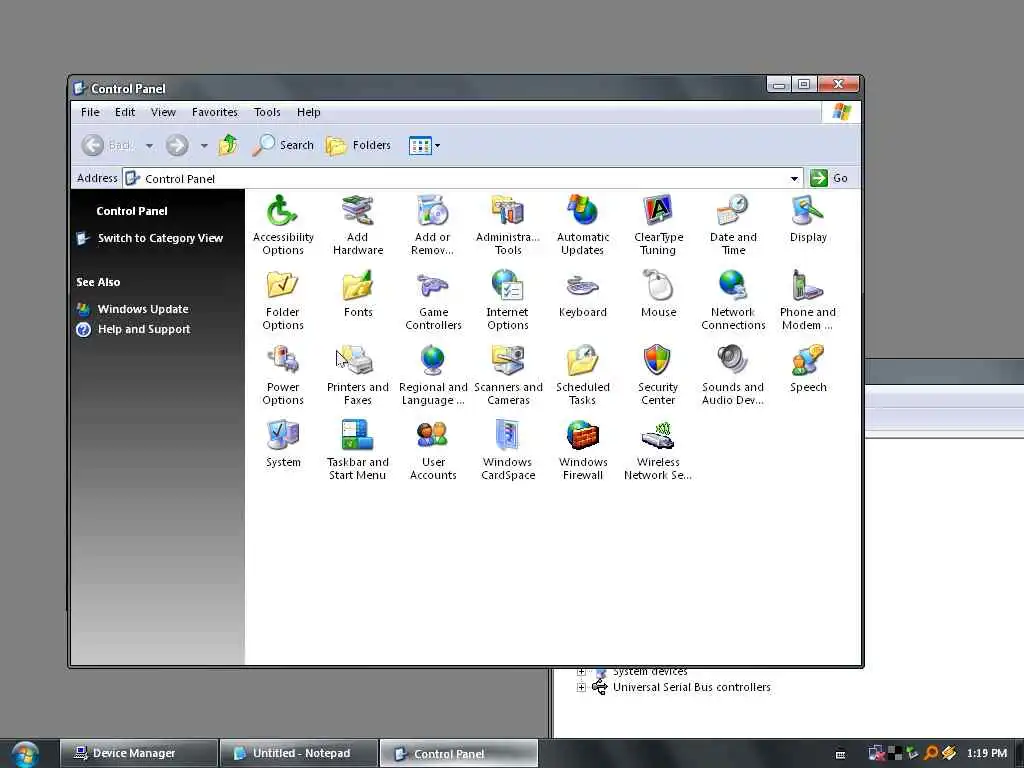This screenshot has height=768, width=1024.
Task: Open System properties icon
Action: tap(283, 444)
